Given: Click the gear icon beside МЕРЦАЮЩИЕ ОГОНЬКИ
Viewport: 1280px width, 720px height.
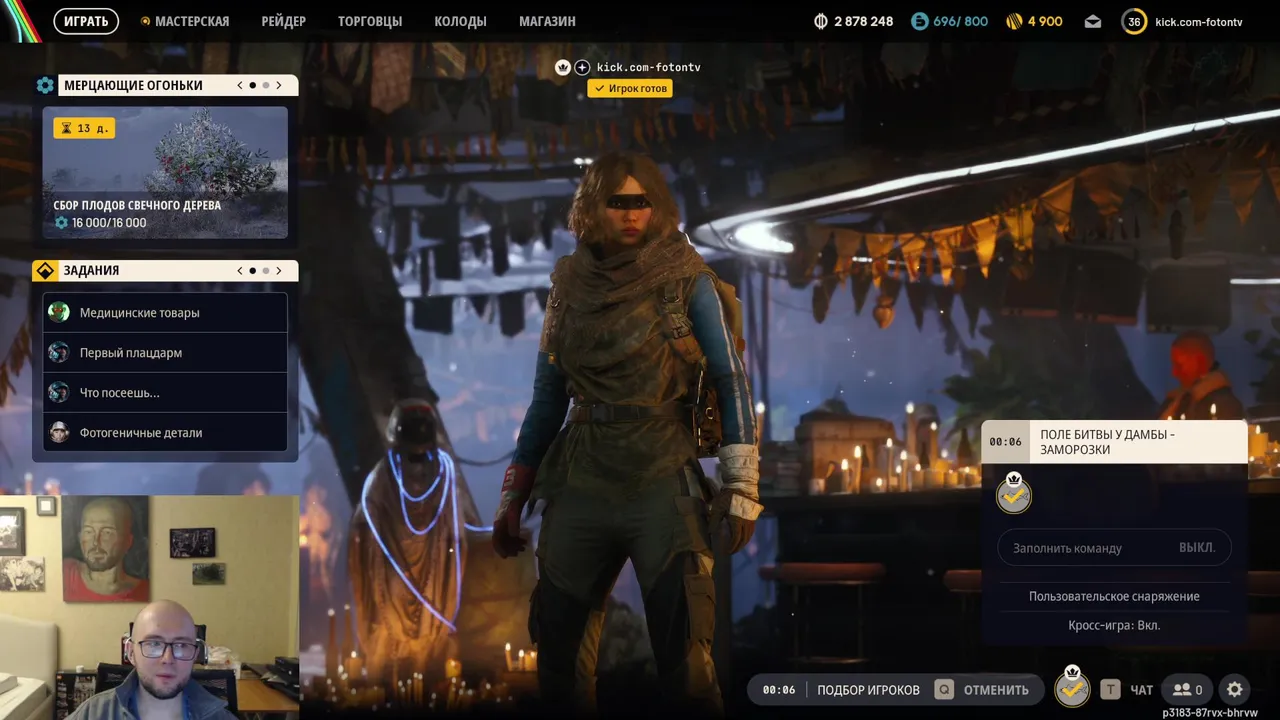Looking at the screenshot, I should (45, 85).
